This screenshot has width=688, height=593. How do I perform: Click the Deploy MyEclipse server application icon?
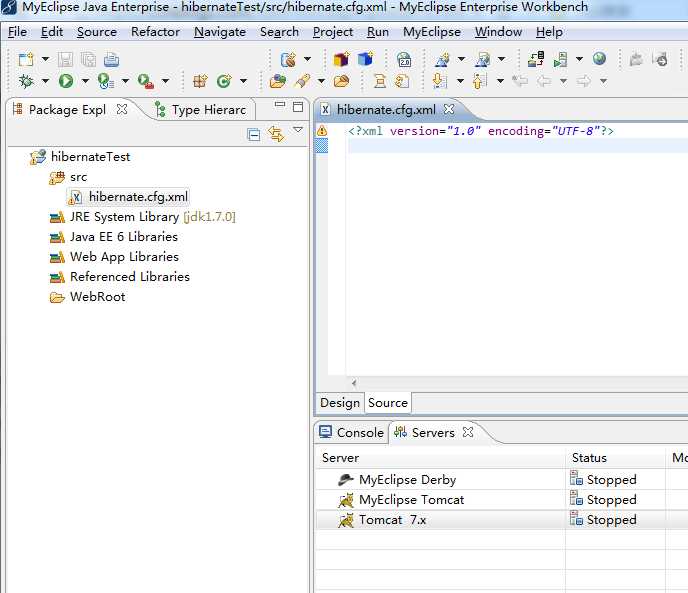[536, 59]
